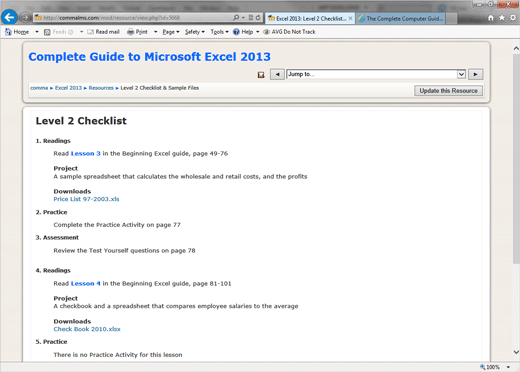The image size is (520, 372).
Task: Open the Lesson 3 link
Action: click(x=86, y=154)
